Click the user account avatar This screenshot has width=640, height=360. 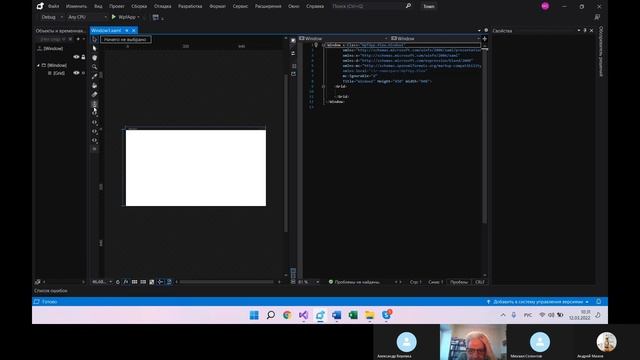coord(545,6)
